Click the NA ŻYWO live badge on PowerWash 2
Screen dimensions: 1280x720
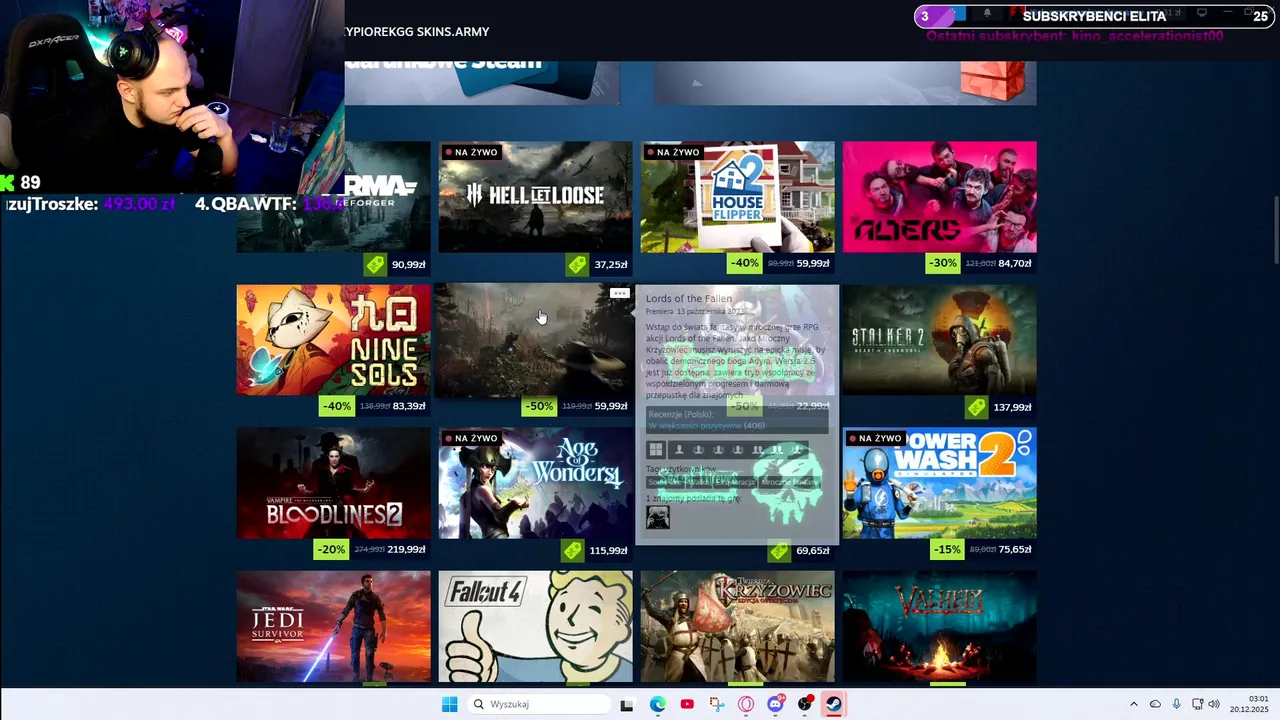click(875, 438)
